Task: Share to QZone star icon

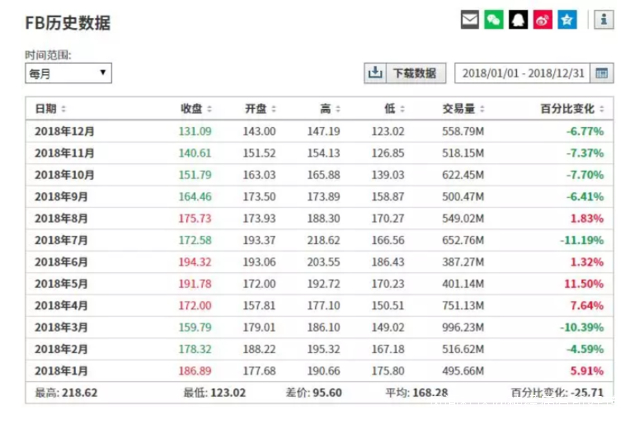Action: 566,20
